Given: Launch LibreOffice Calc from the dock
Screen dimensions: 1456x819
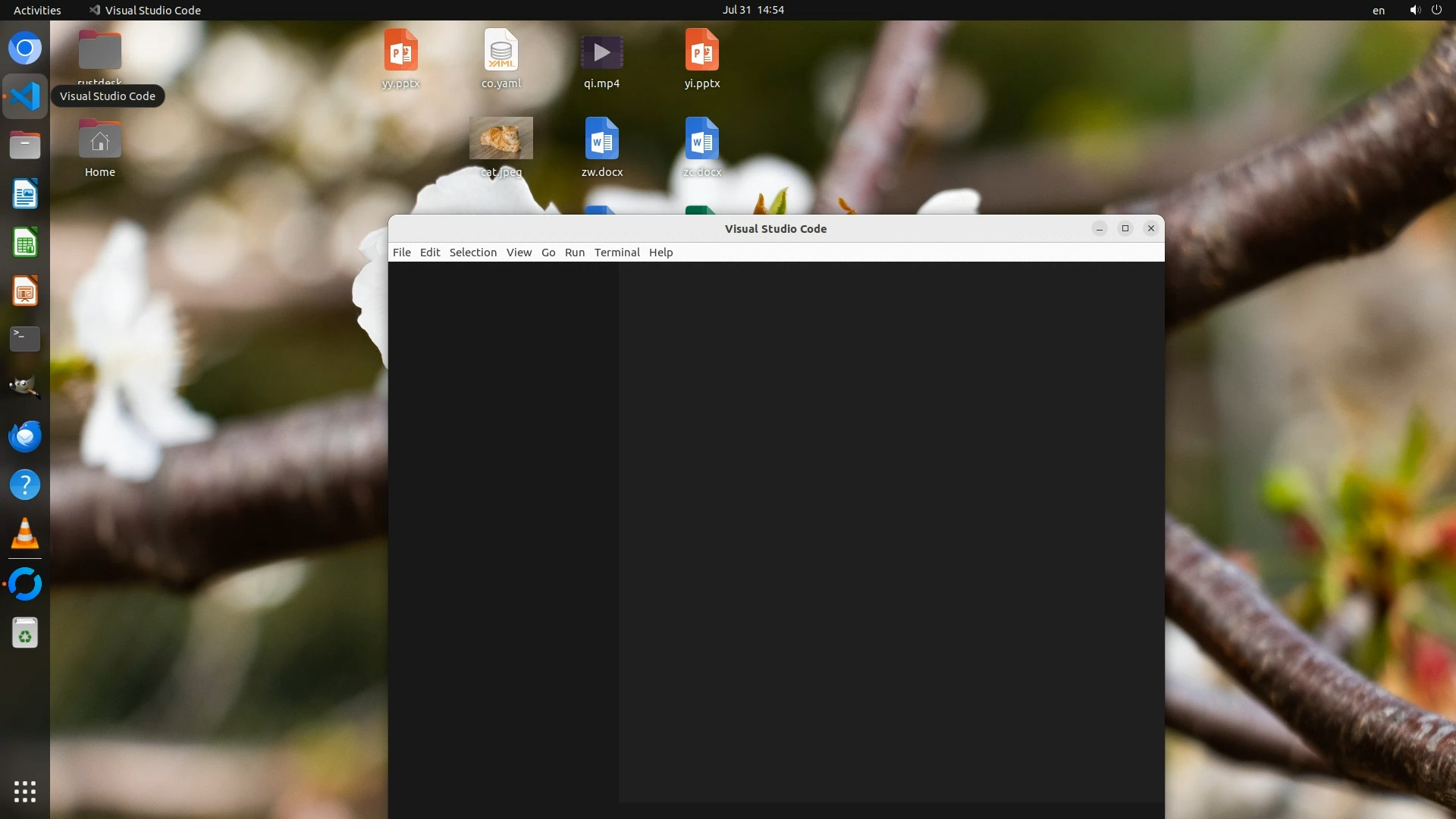Looking at the screenshot, I should click(x=25, y=243).
